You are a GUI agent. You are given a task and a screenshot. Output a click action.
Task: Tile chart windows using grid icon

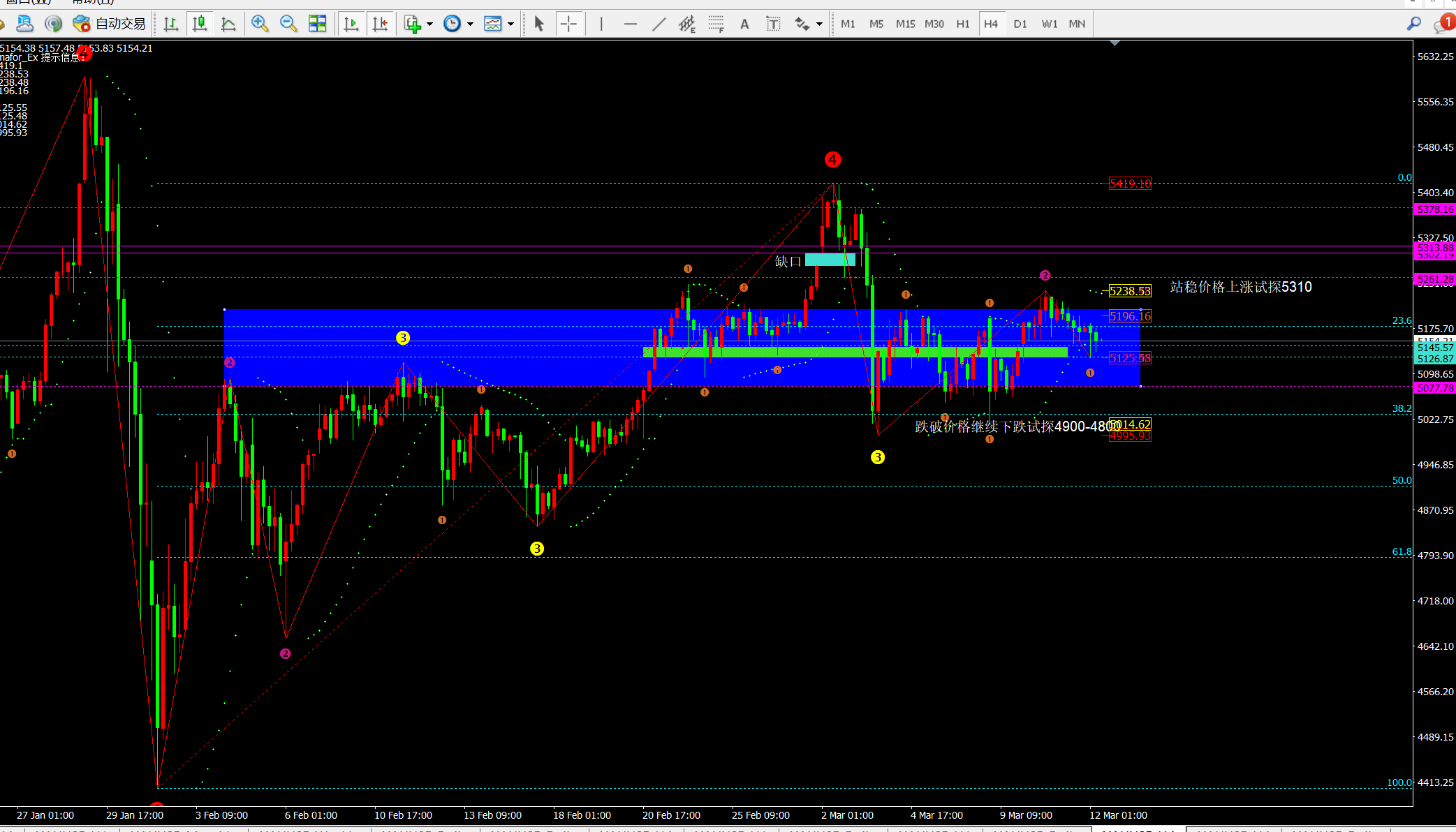pyautogui.click(x=317, y=24)
